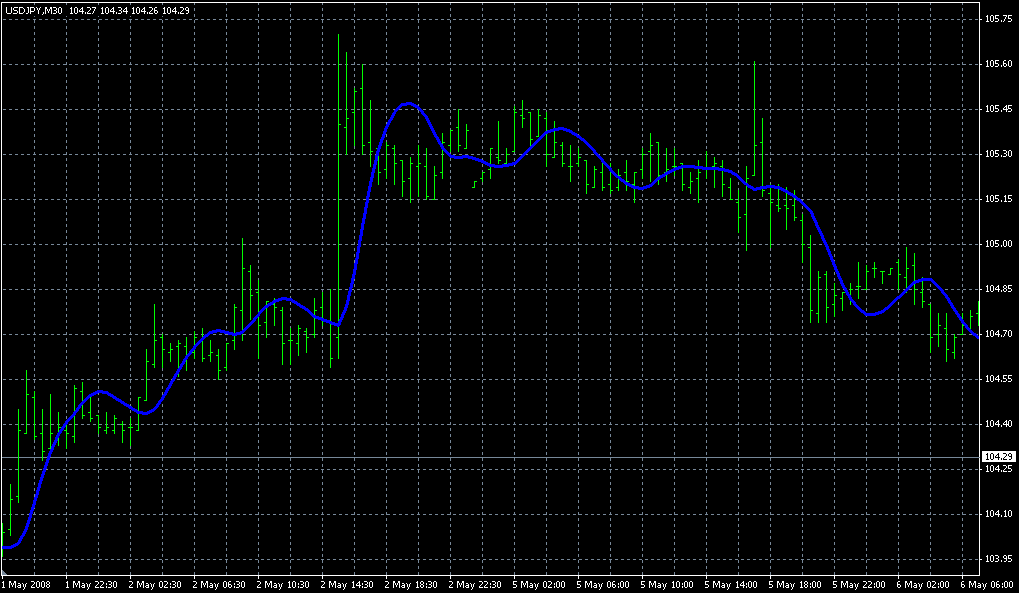Viewport: 1019px width, 594px height.
Task: Click the 2 May 06:30 time label
Action: pyautogui.click(x=220, y=585)
